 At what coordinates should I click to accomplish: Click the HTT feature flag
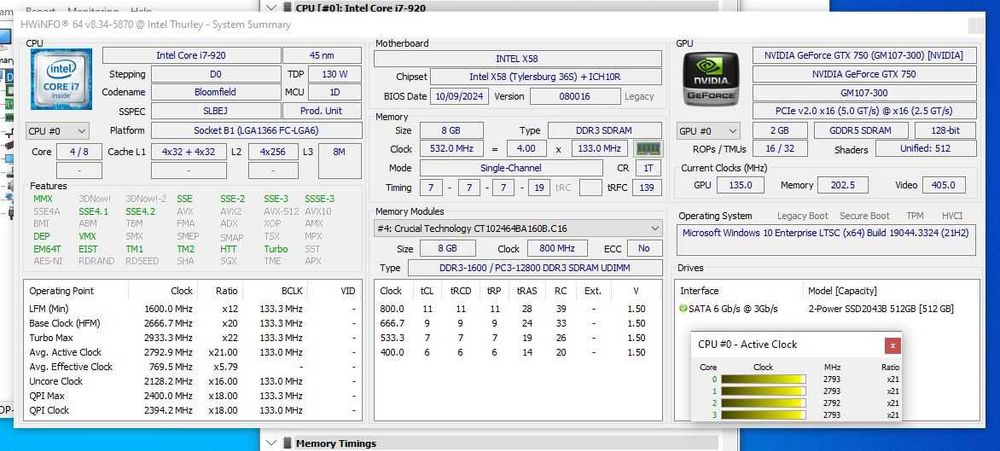click(x=228, y=249)
